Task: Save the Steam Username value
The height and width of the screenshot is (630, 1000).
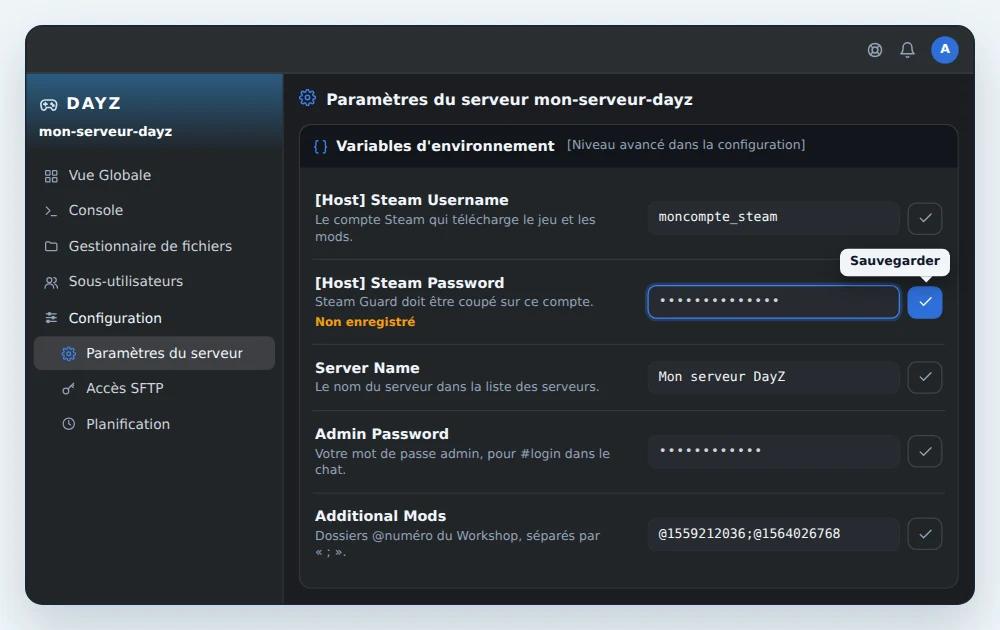Action: point(925,218)
